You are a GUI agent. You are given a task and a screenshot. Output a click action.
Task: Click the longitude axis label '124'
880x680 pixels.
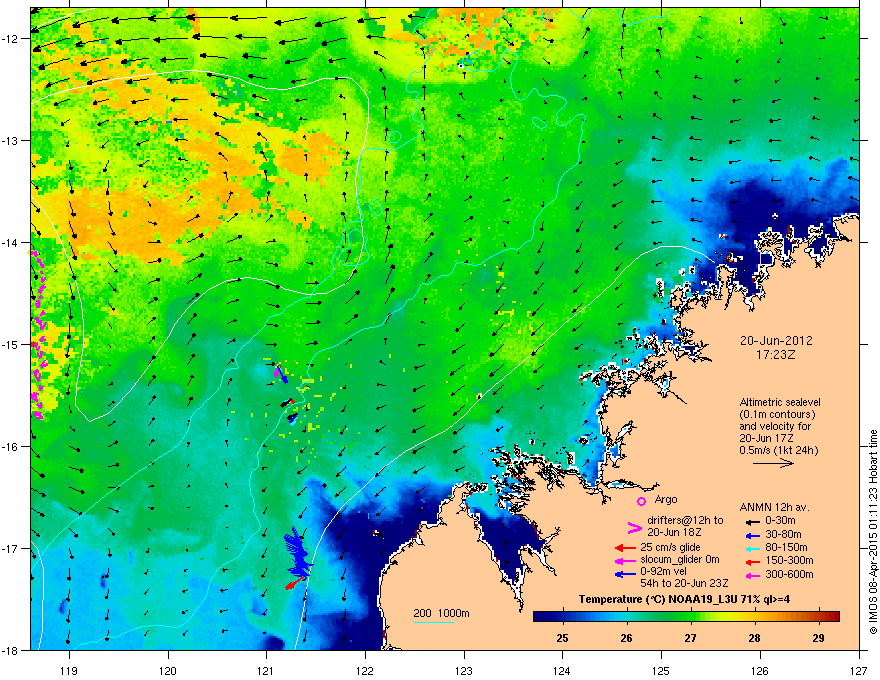coord(562,670)
